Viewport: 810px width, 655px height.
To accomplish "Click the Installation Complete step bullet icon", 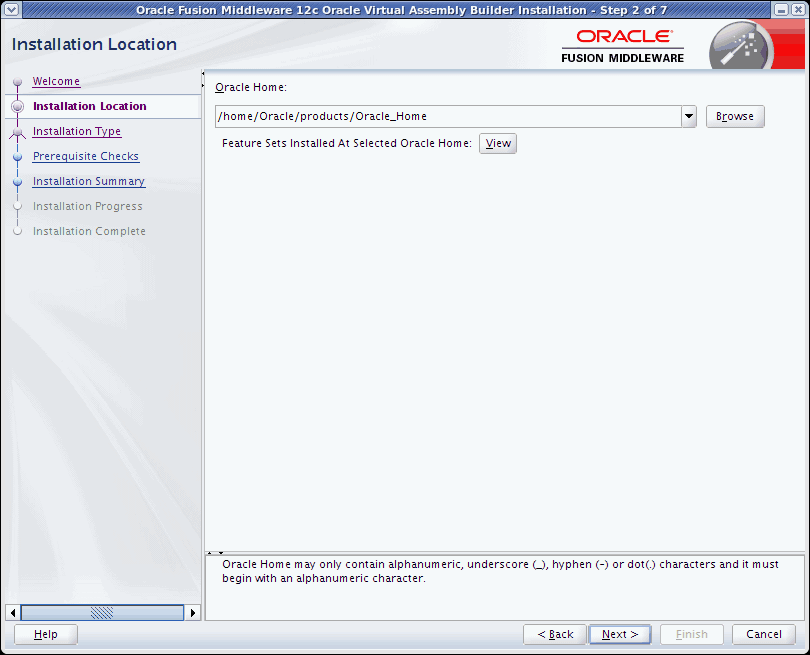I will (18, 231).
